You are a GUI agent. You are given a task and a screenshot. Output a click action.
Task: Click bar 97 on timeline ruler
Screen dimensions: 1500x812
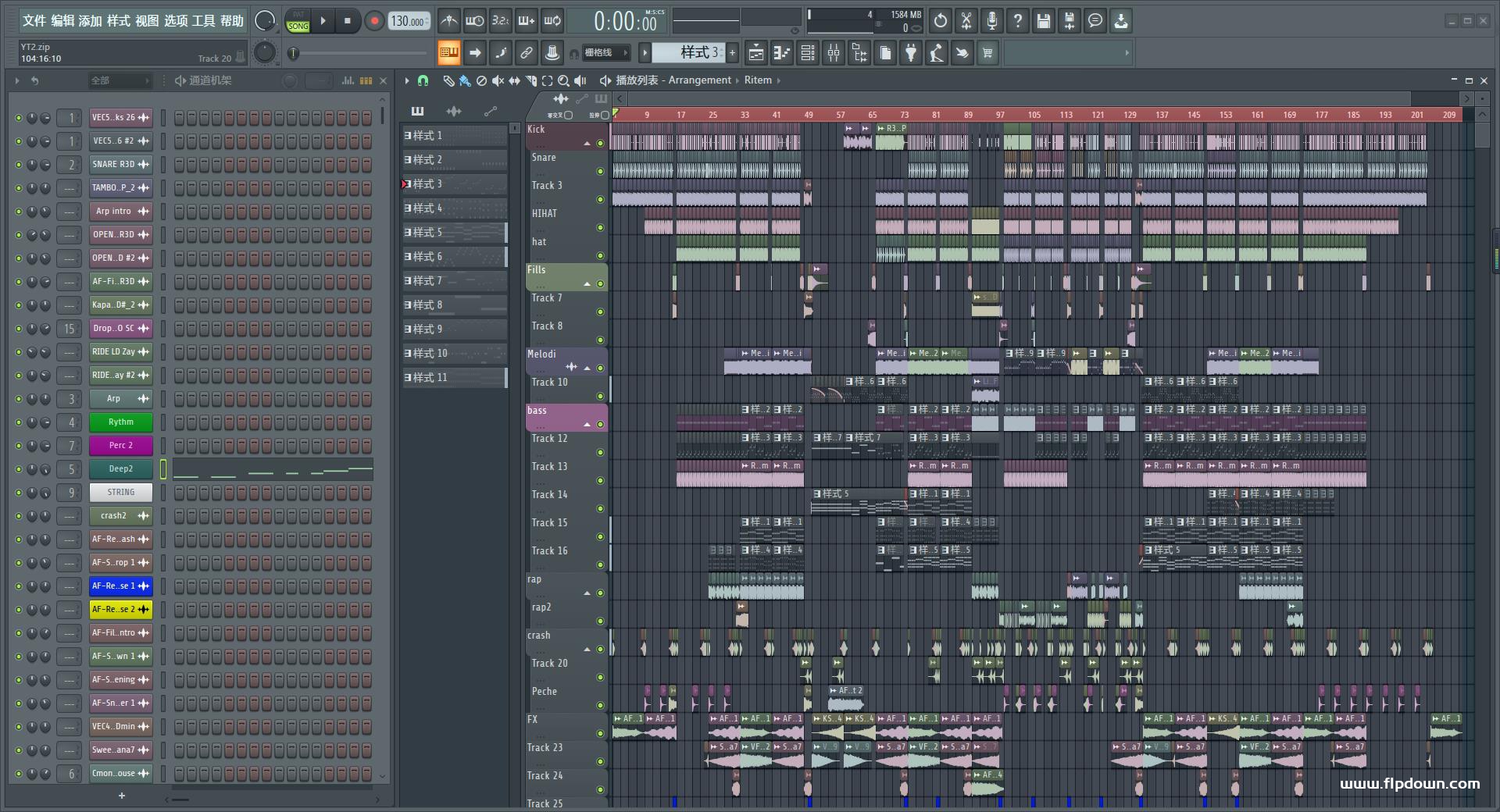[x=1000, y=115]
